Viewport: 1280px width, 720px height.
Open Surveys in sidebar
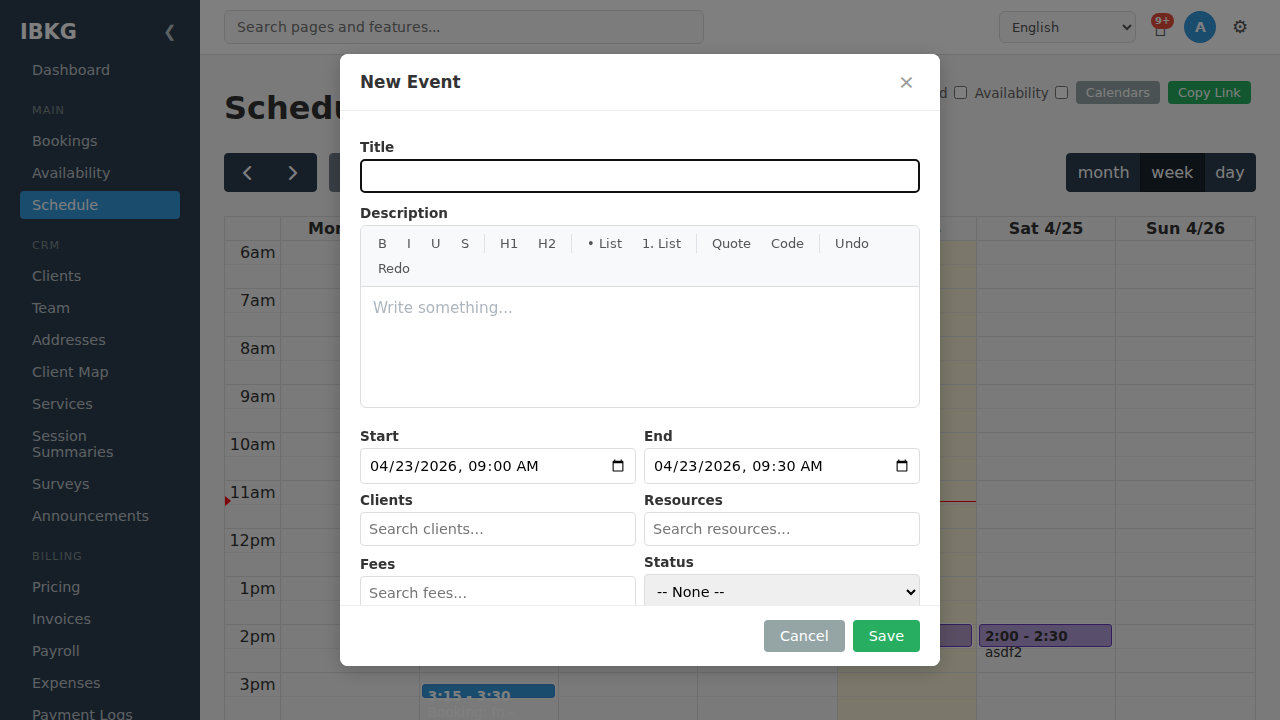100,484
